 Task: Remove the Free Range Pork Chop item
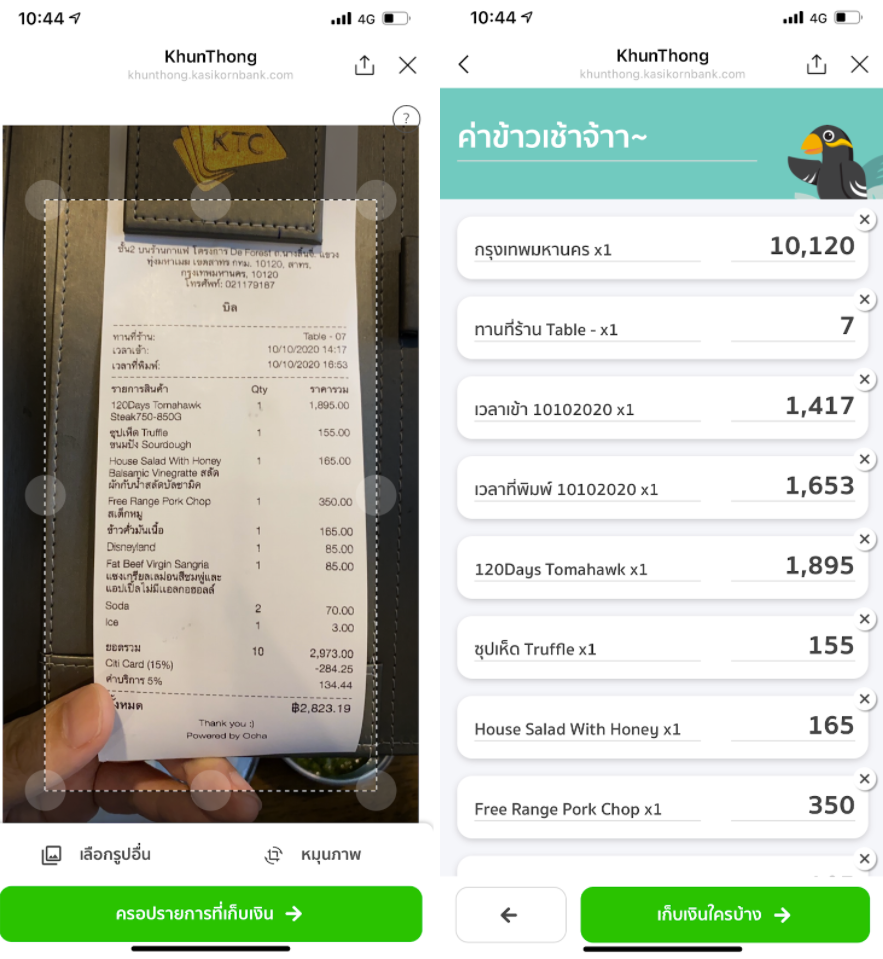(865, 779)
